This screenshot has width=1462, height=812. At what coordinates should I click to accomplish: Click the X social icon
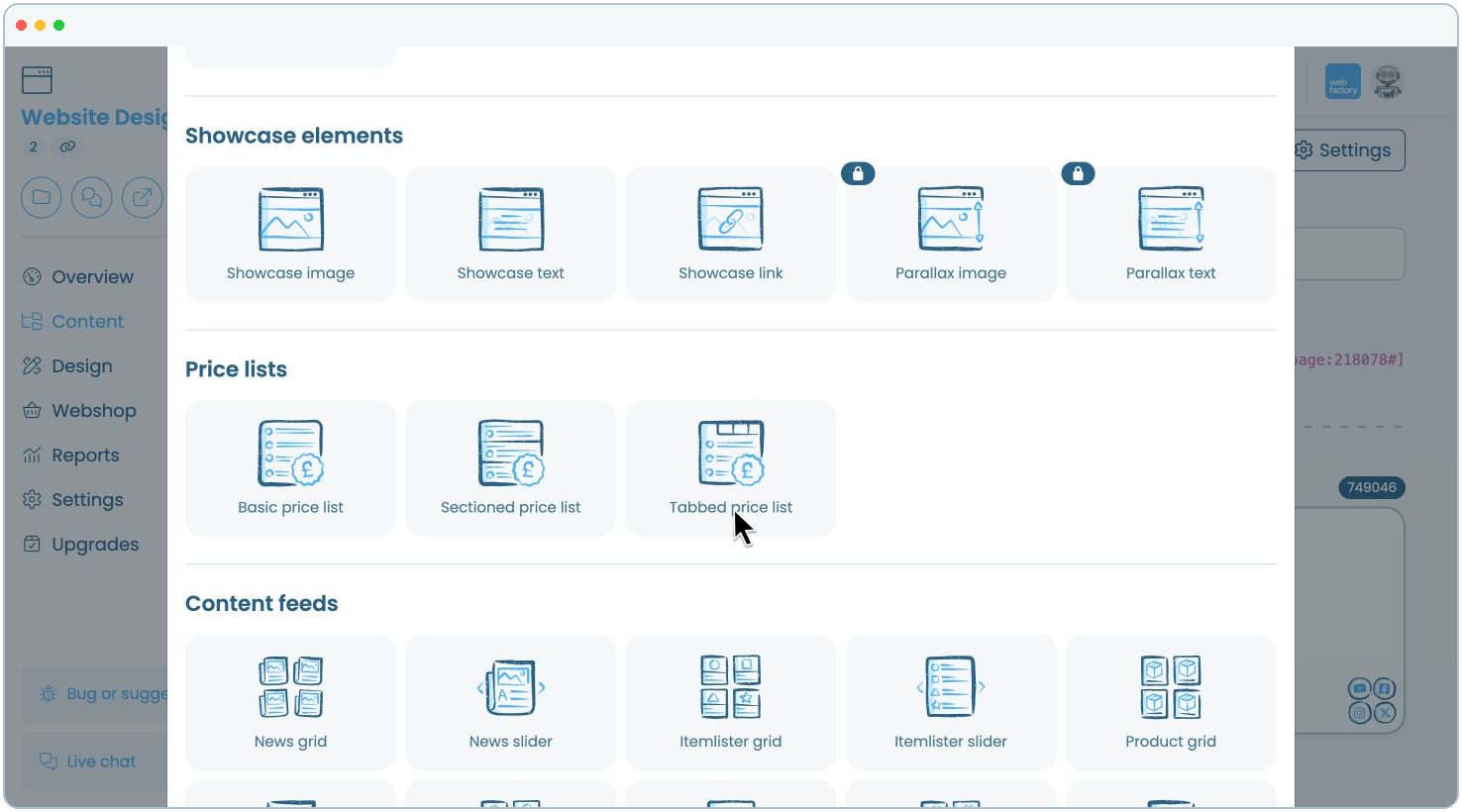coord(1385,712)
